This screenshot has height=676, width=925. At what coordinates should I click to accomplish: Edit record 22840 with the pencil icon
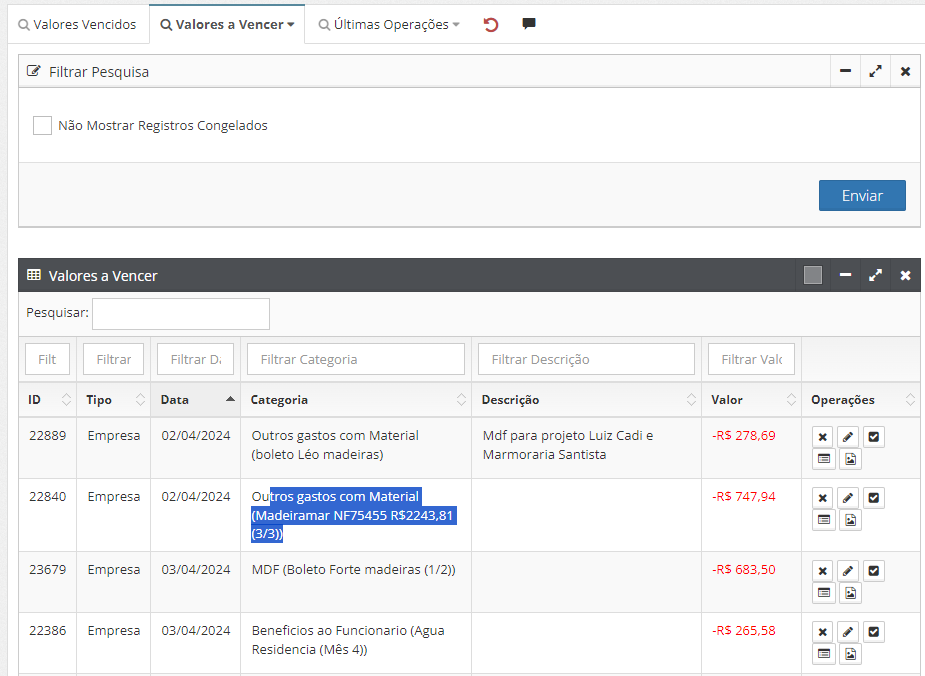tap(848, 498)
